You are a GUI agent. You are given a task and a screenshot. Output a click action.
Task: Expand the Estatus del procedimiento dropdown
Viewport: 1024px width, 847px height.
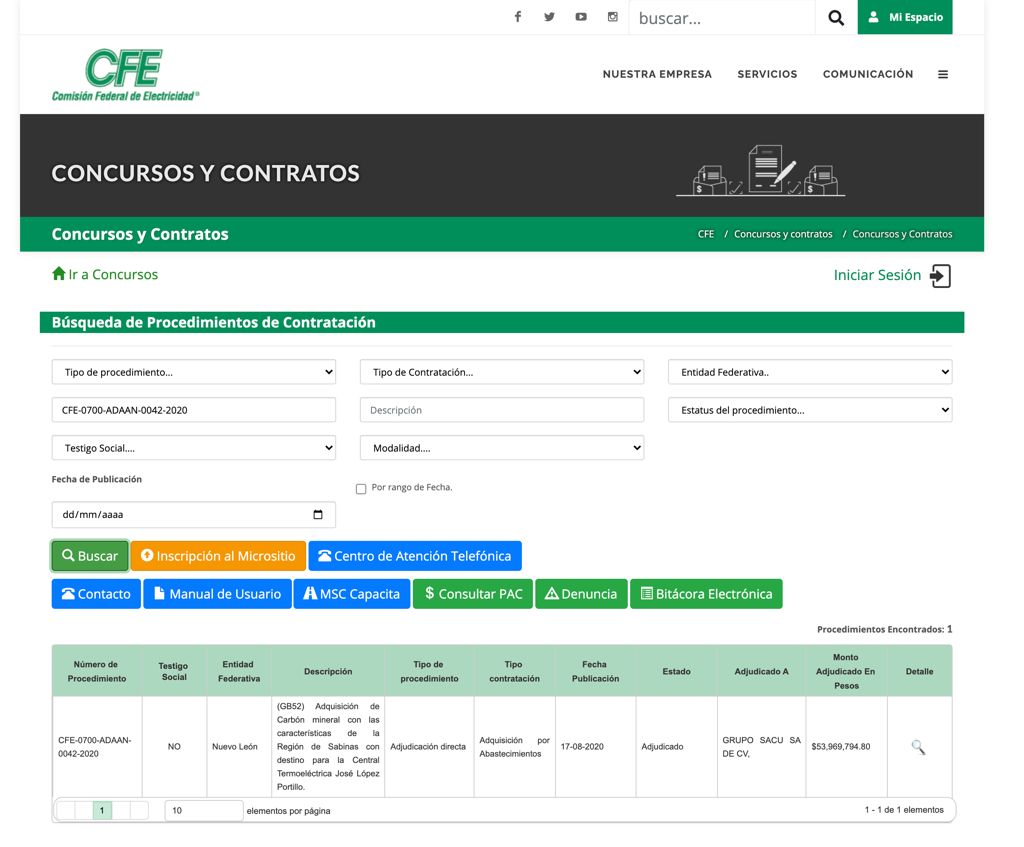(809, 410)
